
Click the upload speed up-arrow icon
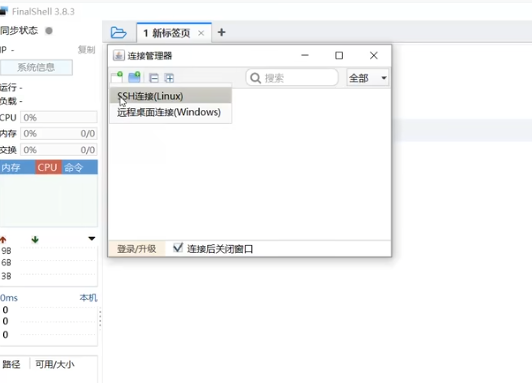tap(3, 240)
